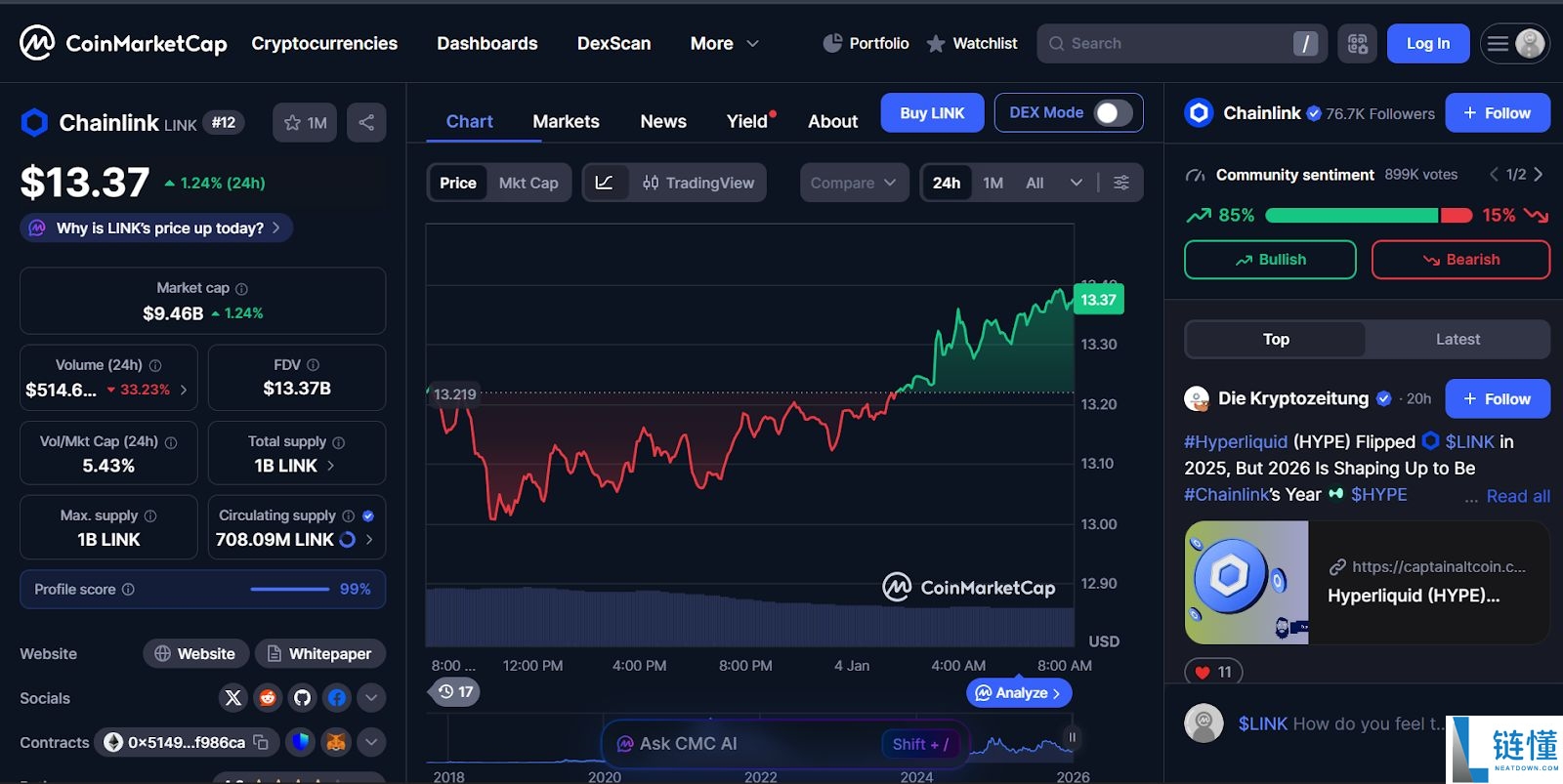Expand the More navigation dropdown

tap(724, 43)
